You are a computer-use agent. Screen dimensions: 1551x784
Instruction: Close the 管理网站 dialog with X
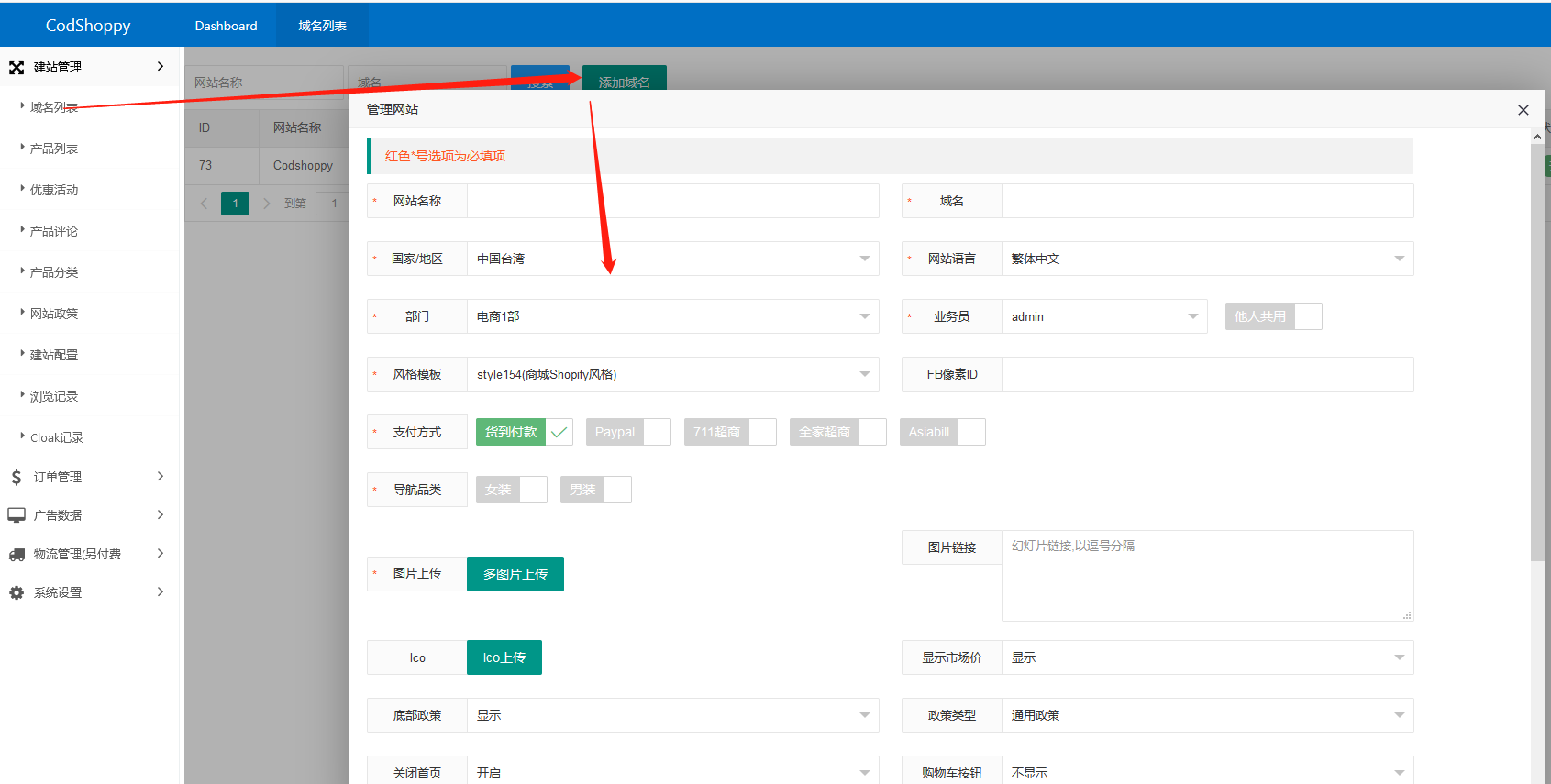click(1523, 110)
